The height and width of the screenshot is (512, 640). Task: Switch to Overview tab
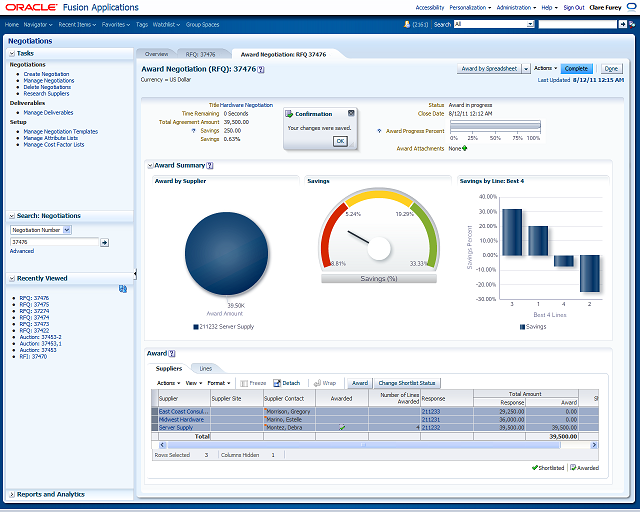pos(156,54)
